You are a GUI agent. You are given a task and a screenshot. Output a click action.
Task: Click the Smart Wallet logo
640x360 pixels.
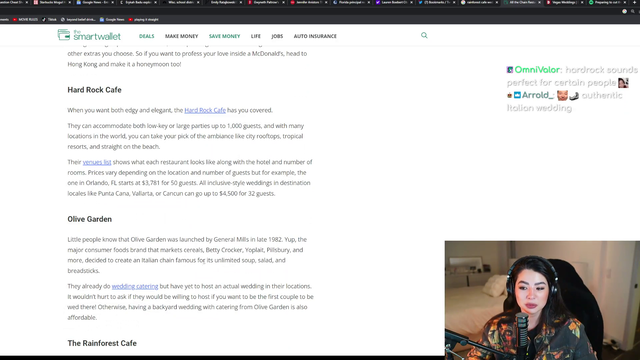pos(89,36)
